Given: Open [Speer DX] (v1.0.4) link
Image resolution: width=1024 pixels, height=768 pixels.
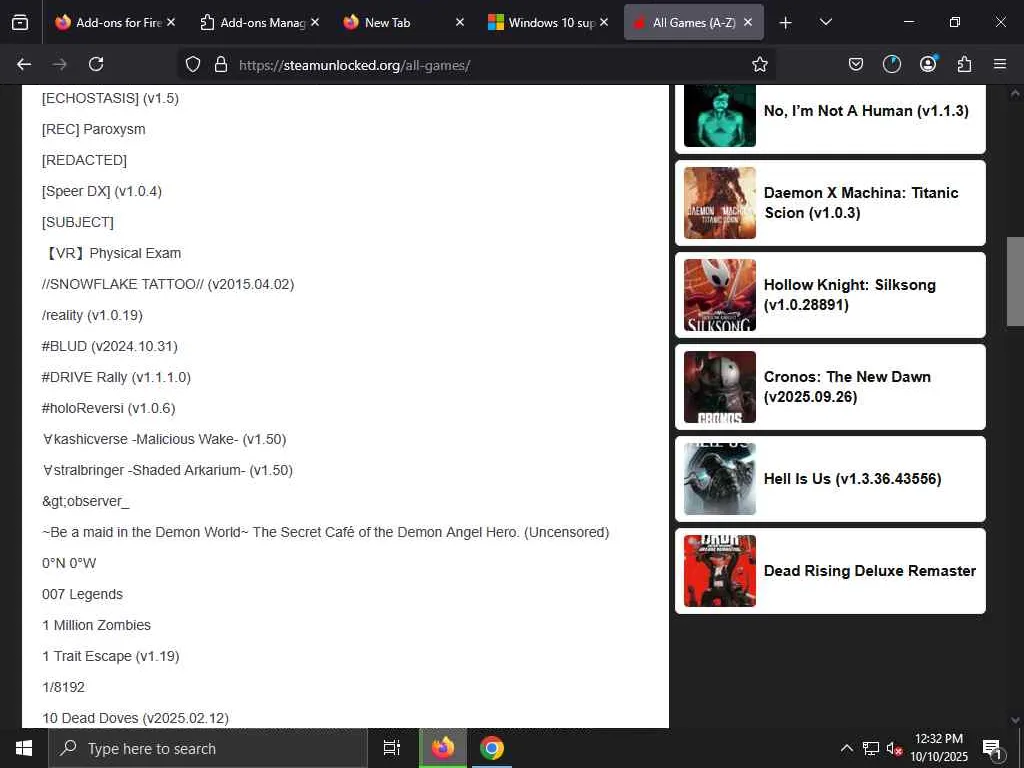Looking at the screenshot, I should [x=101, y=191].
